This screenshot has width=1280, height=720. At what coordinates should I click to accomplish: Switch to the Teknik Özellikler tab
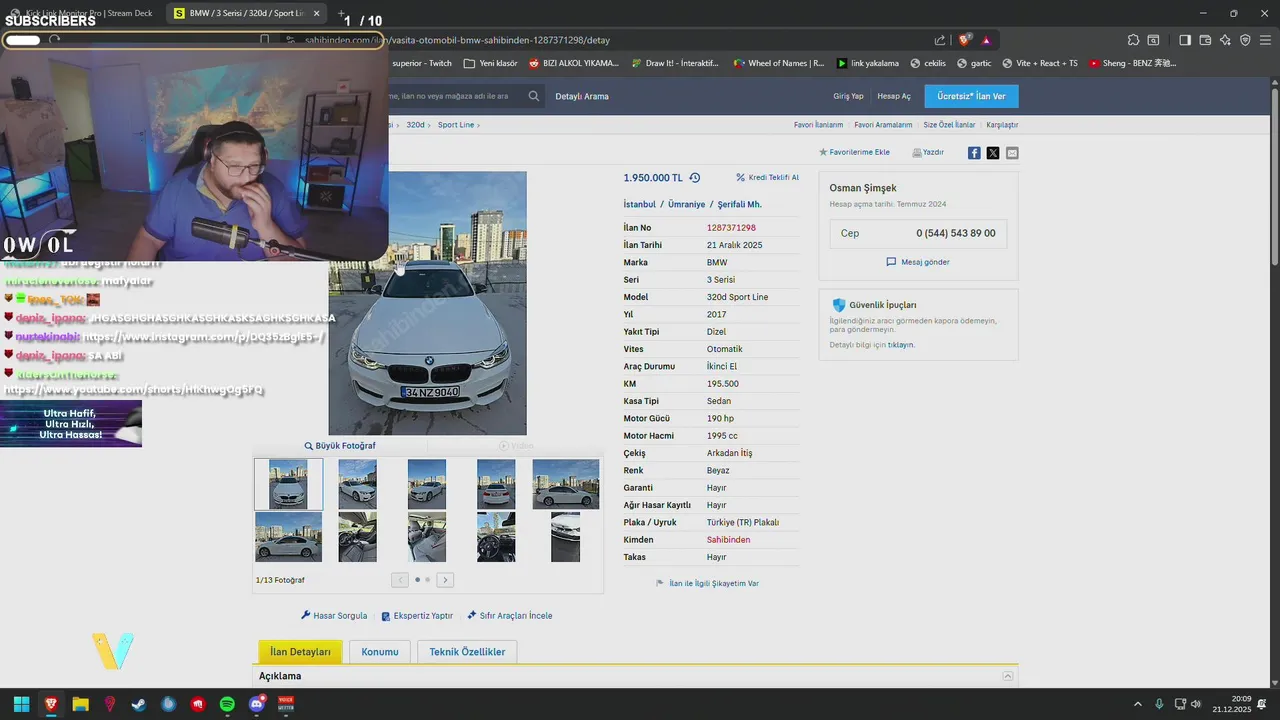[467, 652]
